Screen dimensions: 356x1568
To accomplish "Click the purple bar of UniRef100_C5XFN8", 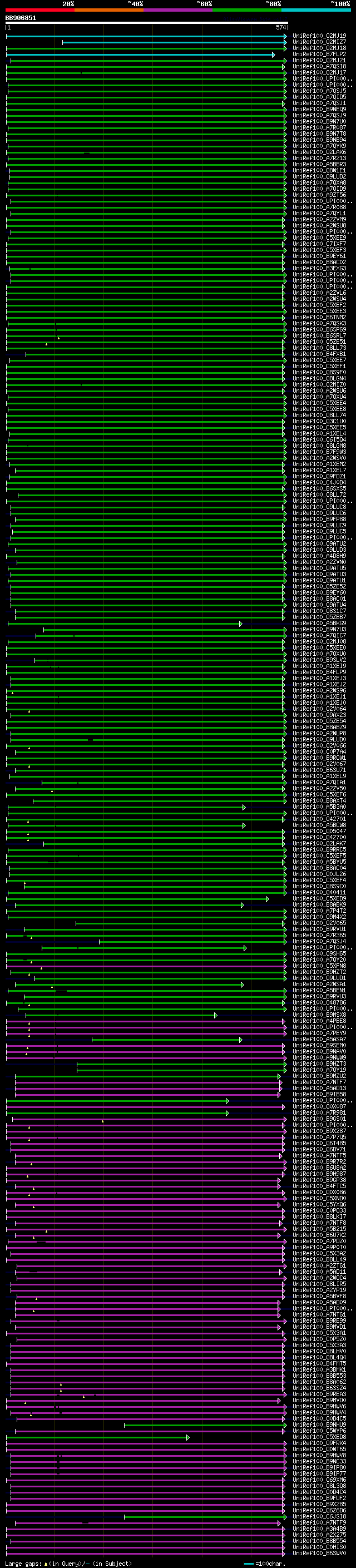I will (x=146, y=966).
